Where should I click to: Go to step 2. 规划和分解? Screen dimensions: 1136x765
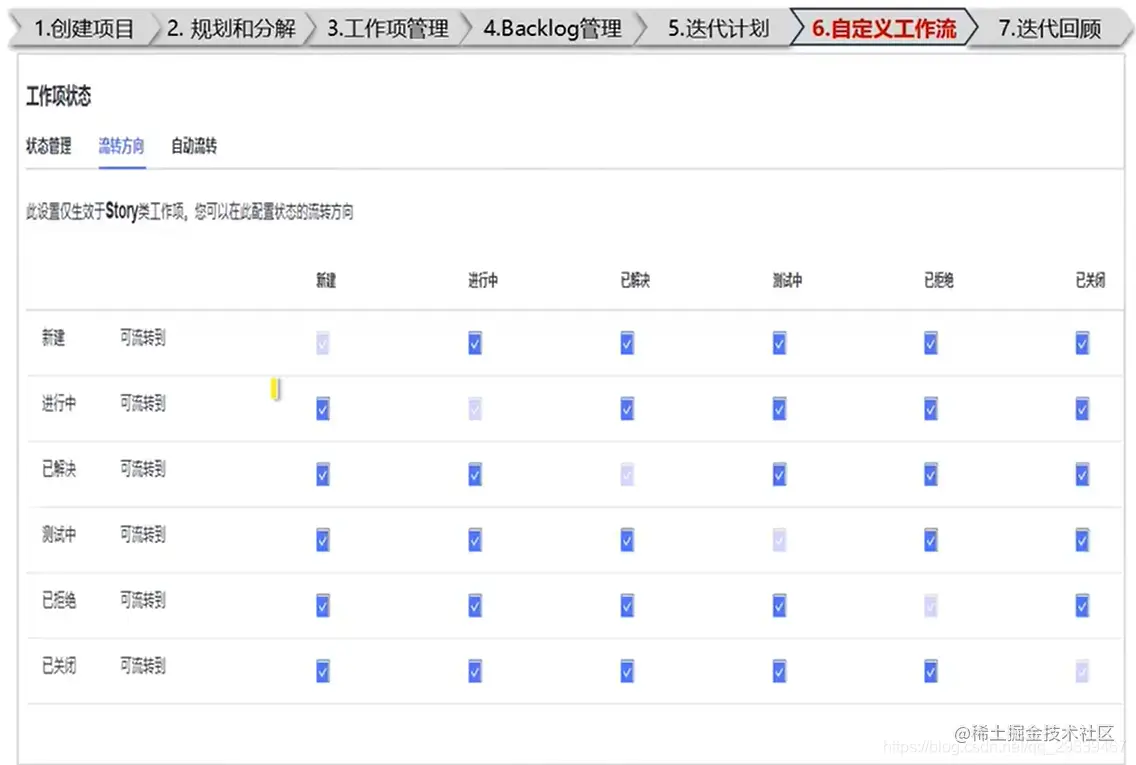[231, 28]
